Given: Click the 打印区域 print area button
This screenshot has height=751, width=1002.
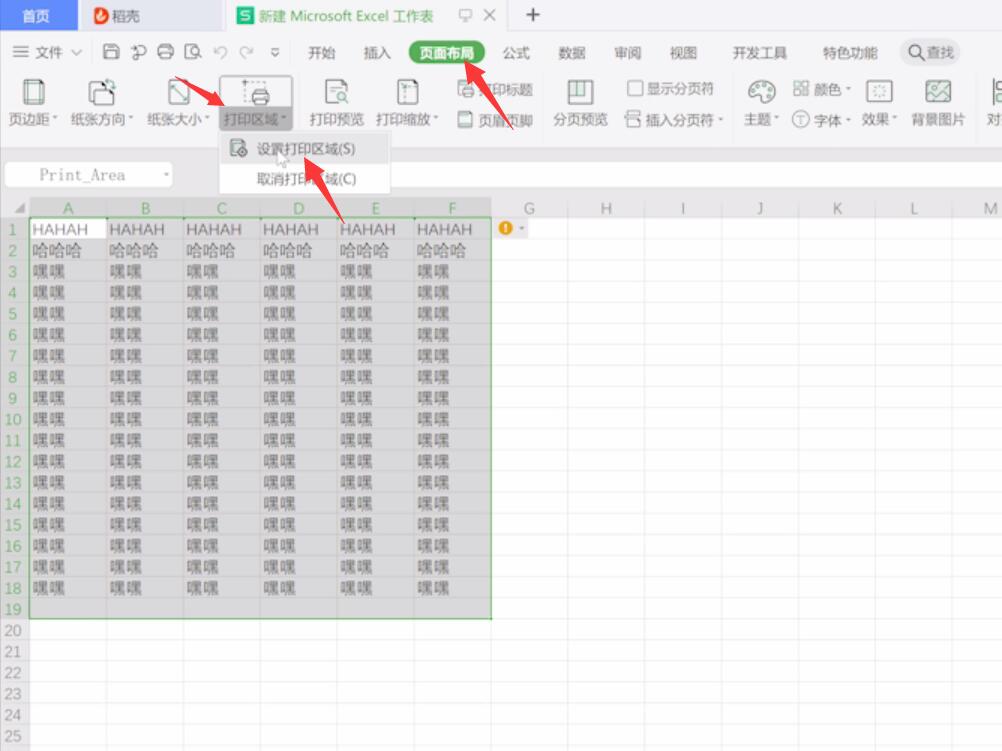Looking at the screenshot, I should pos(256,102).
